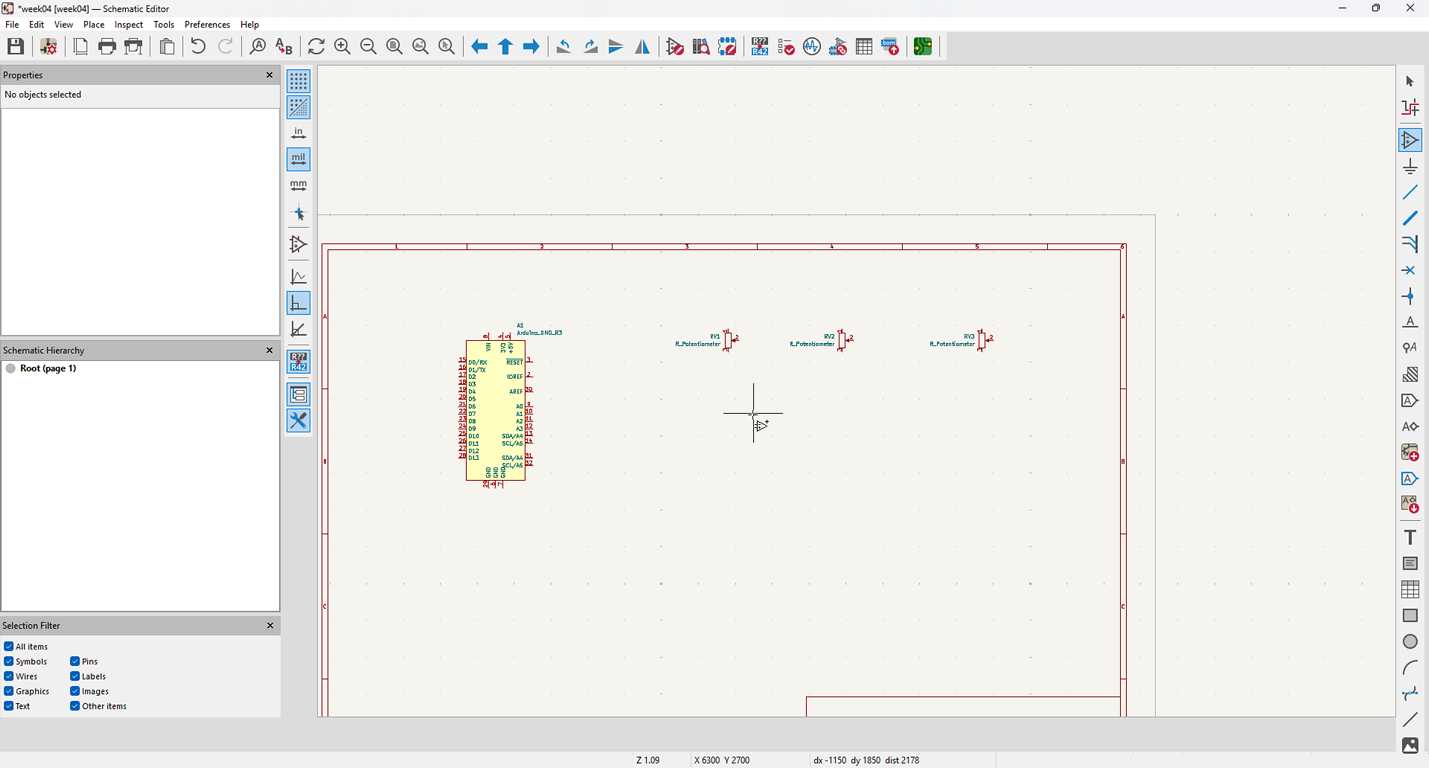
Task: Toggle the Wires selection filter
Action: (9, 676)
